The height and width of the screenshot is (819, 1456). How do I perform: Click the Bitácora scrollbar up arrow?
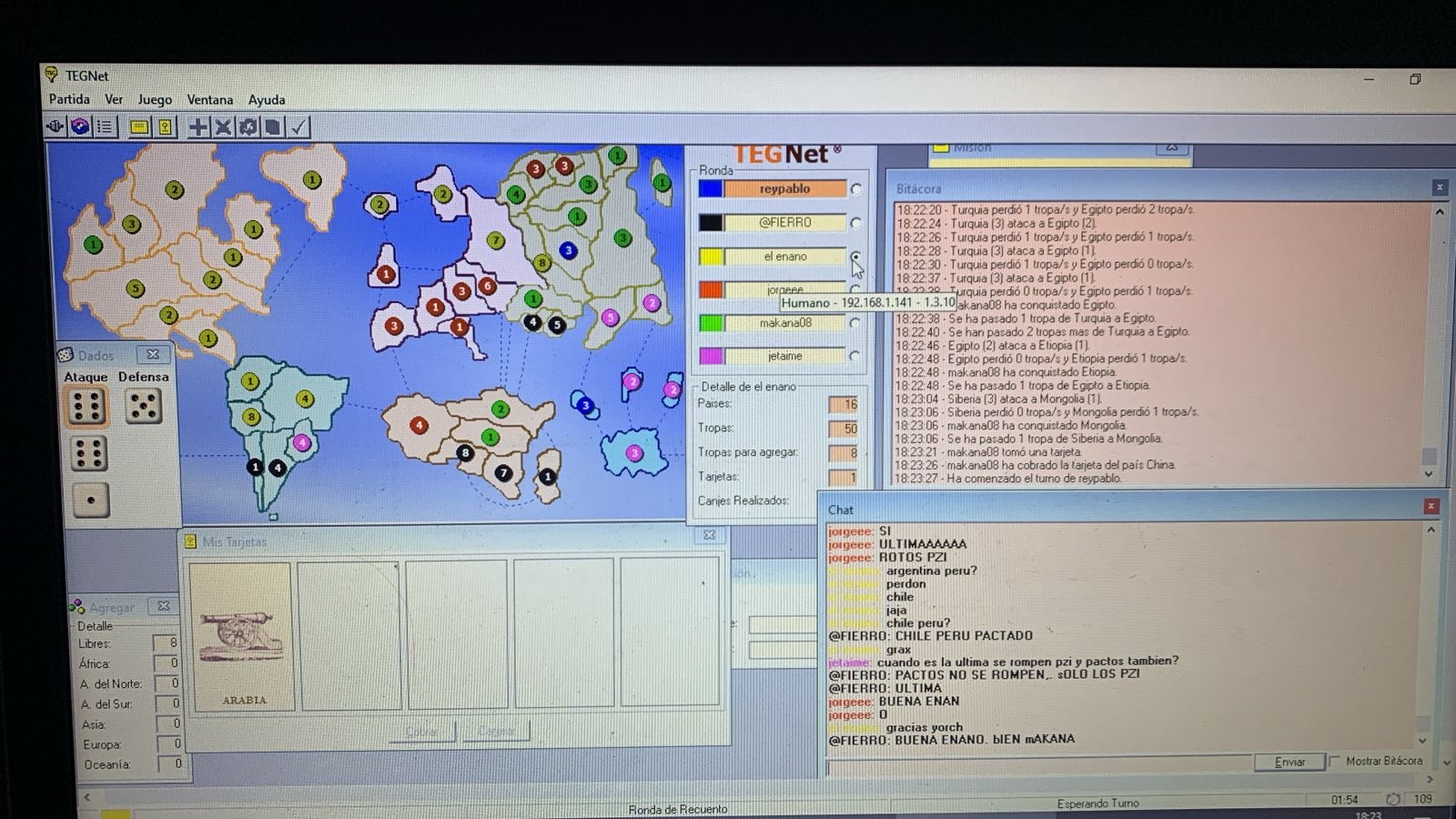click(1440, 212)
